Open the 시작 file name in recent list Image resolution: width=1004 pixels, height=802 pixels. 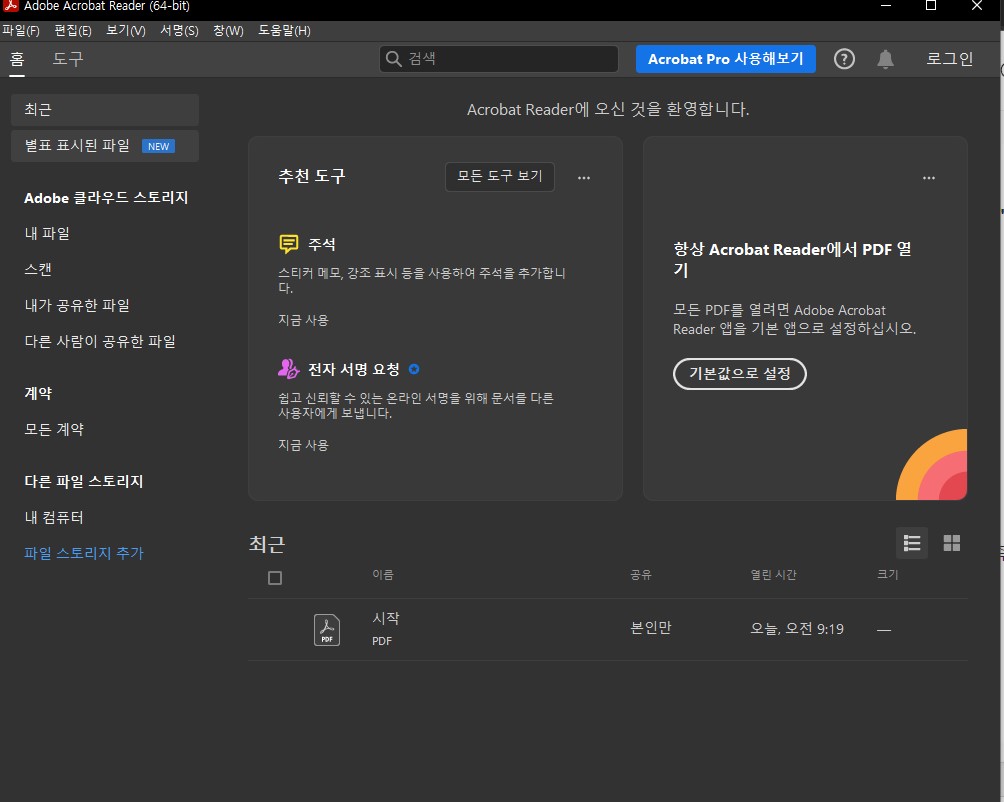[x=385, y=618]
